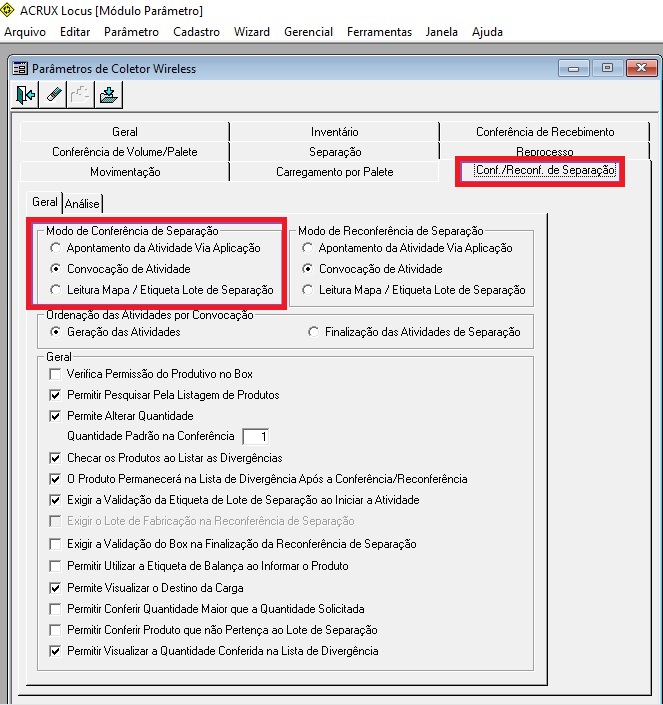
Task: Minimize the Parâmetros de Coletor Wireless window
Action: coord(573,68)
